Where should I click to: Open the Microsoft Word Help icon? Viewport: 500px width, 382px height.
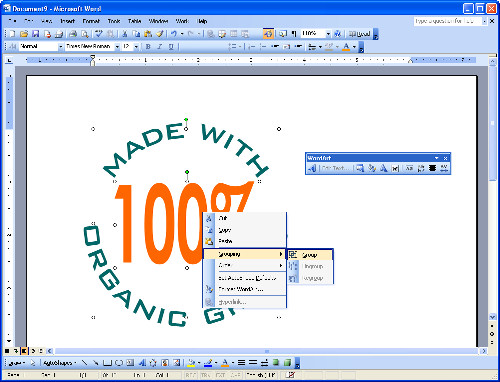click(337, 34)
